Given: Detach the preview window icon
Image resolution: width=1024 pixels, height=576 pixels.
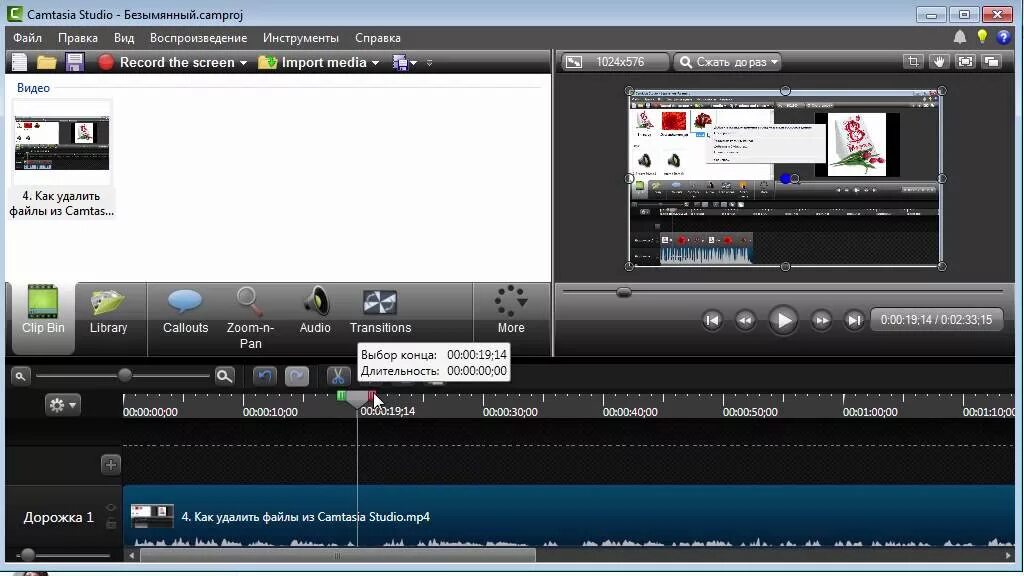Looking at the screenshot, I should click(991, 62).
